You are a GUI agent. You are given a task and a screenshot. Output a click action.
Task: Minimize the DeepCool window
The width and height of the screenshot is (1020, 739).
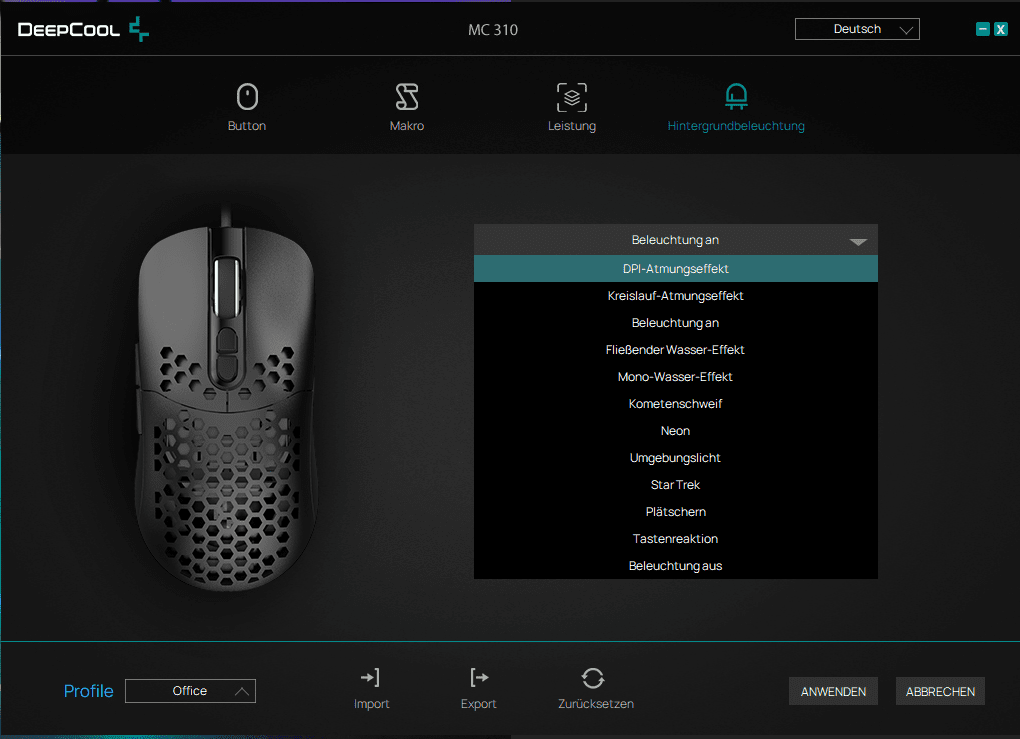pyautogui.click(x=983, y=29)
